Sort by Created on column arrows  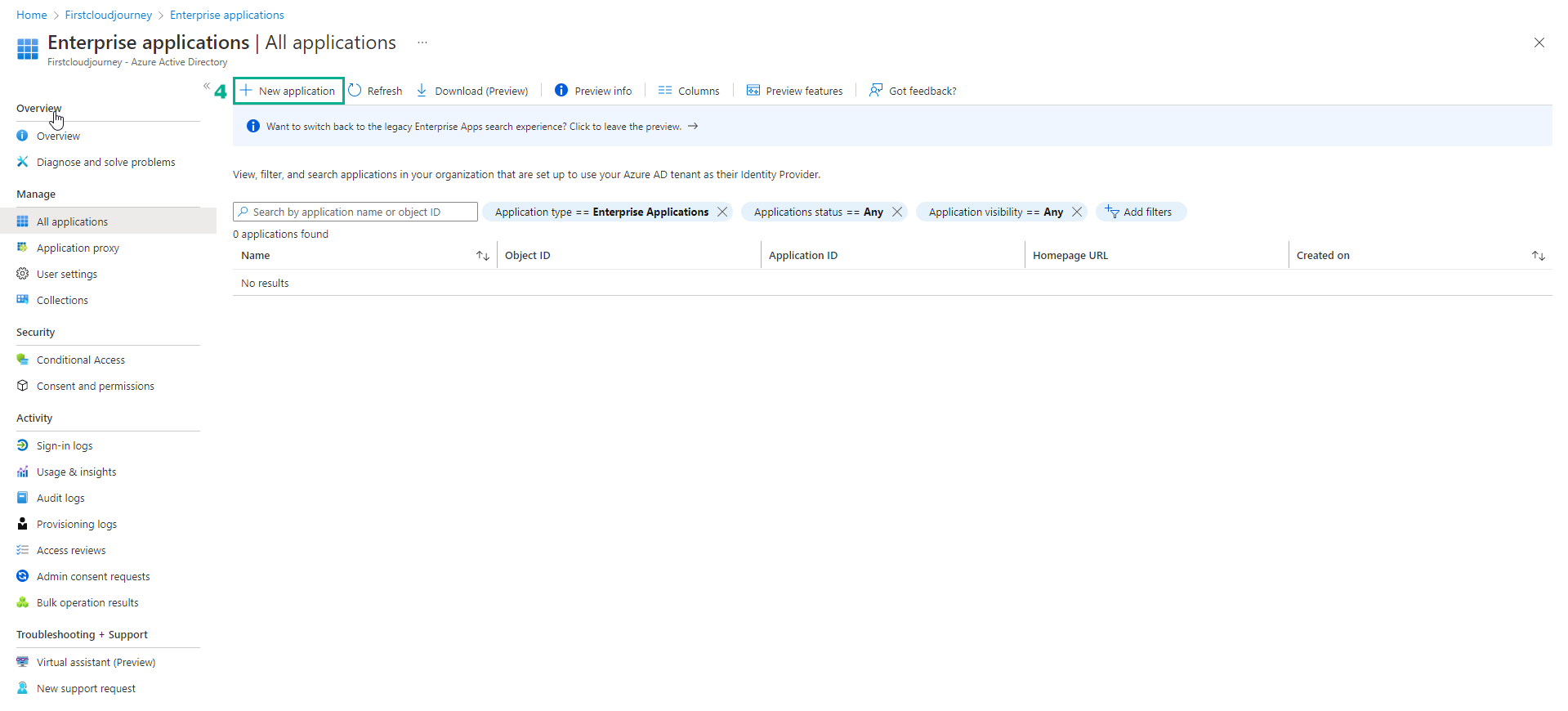pos(1539,256)
